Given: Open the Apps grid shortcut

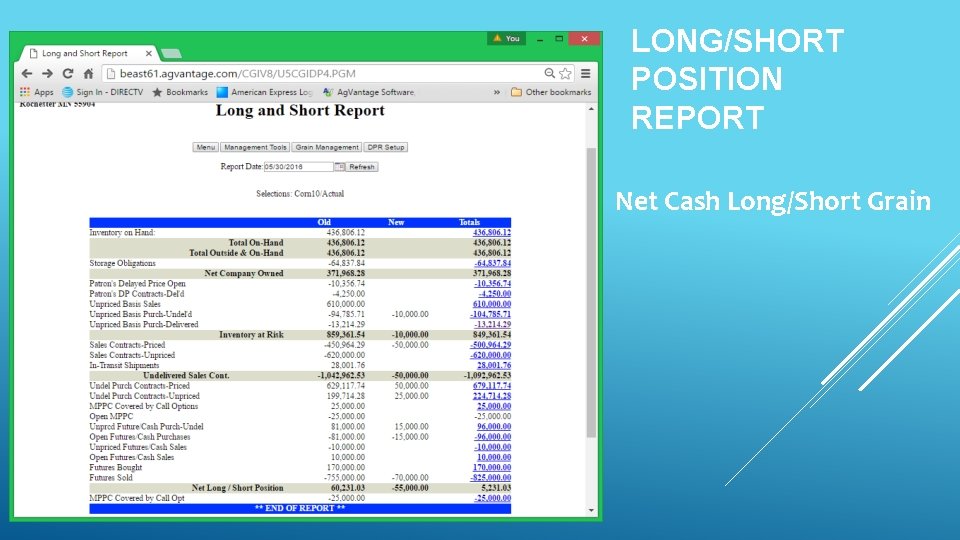Looking at the screenshot, I should click(x=36, y=92).
